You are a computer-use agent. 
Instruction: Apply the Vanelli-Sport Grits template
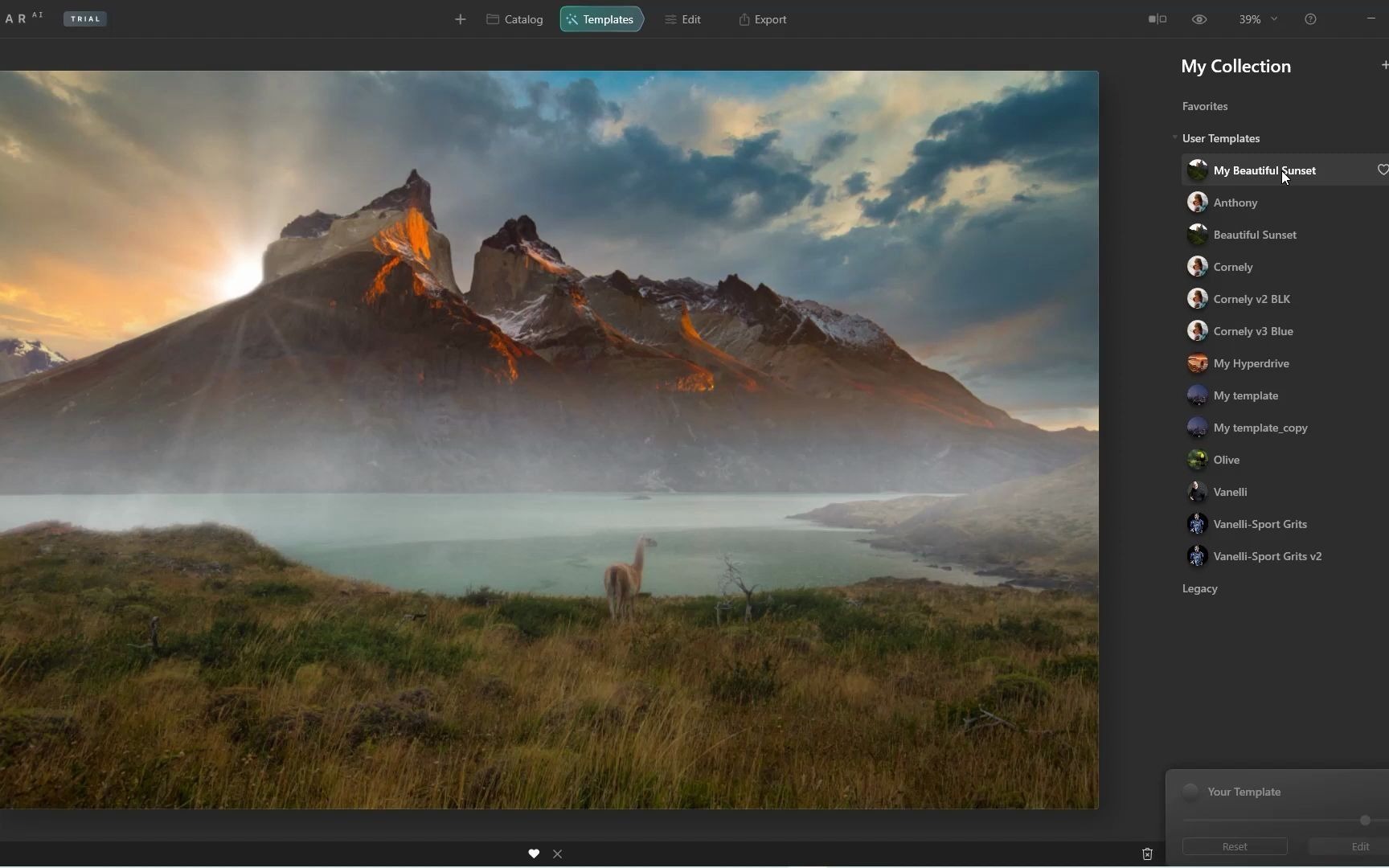[1285, 524]
